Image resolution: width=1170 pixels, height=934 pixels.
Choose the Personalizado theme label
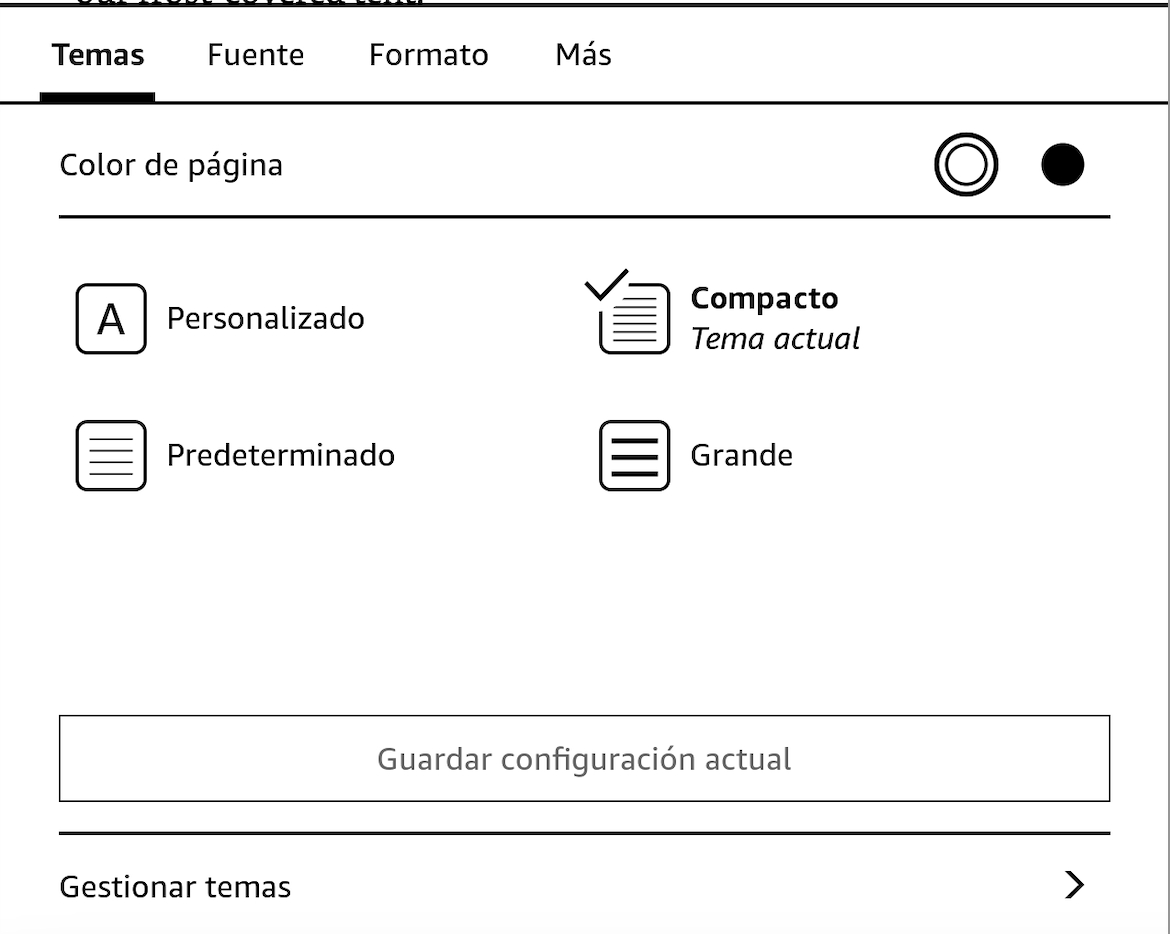(x=266, y=319)
